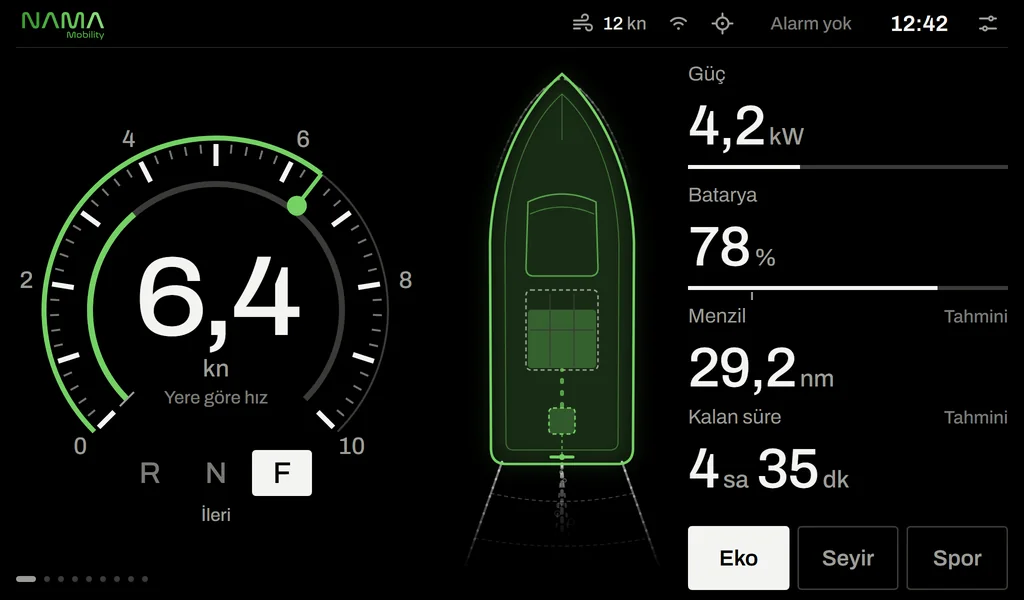Tap the boat outline diagram
The image size is (1024, 600).
(562, 269)
